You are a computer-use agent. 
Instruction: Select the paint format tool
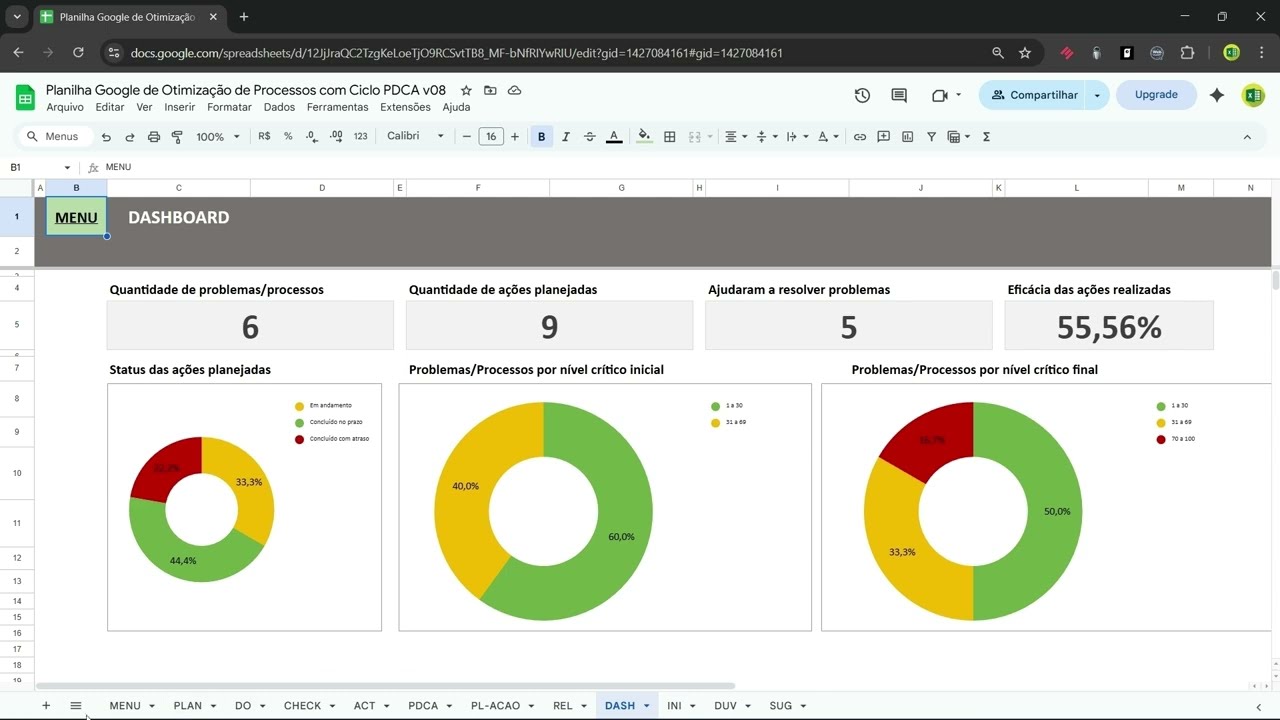pos(177,137)
